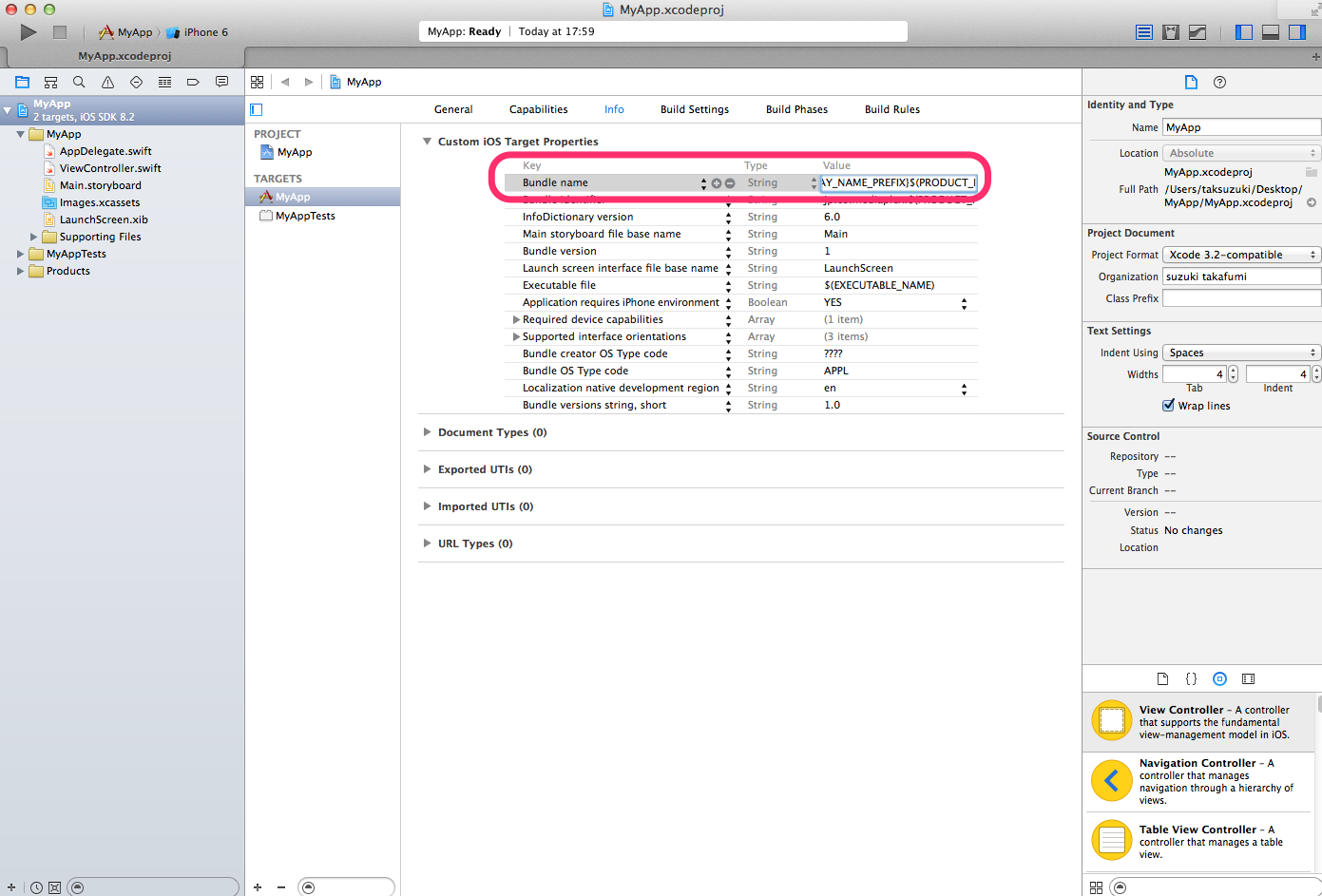Increment the Tab width stepper
Image resolution: width=1322 pixels, height=896 pixels.
click(1233, 371)
